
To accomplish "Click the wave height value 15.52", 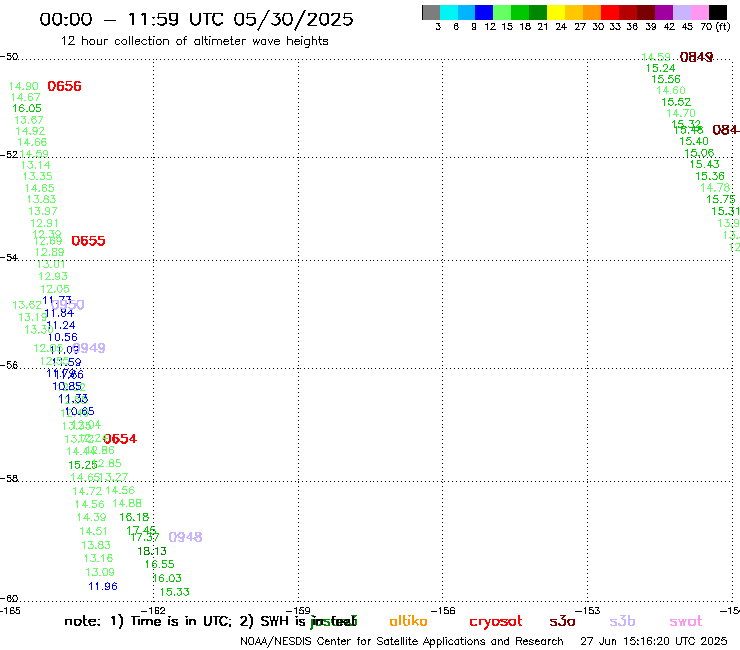I will tap(676, 102).
